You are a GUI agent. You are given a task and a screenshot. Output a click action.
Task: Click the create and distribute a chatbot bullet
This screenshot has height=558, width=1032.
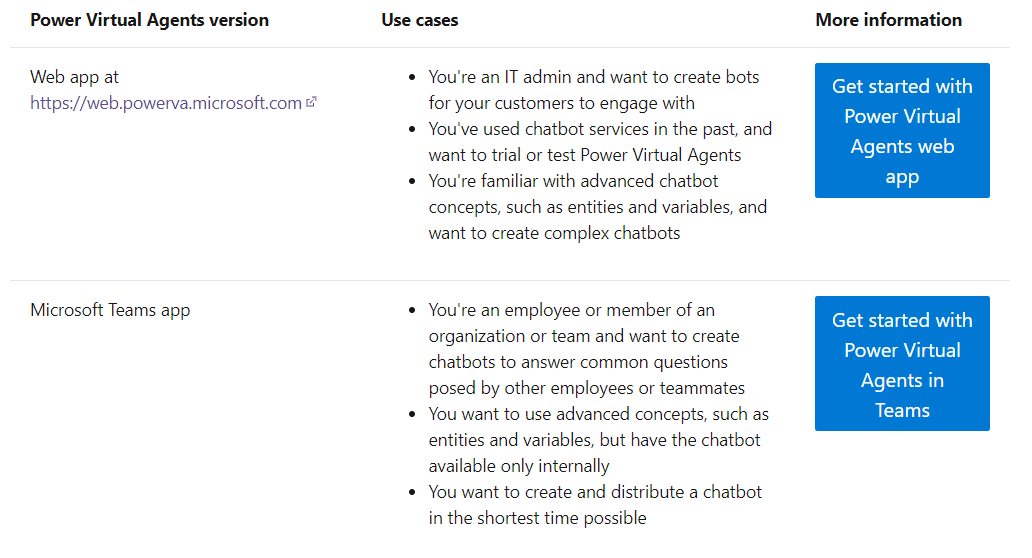tap(595, 505)
